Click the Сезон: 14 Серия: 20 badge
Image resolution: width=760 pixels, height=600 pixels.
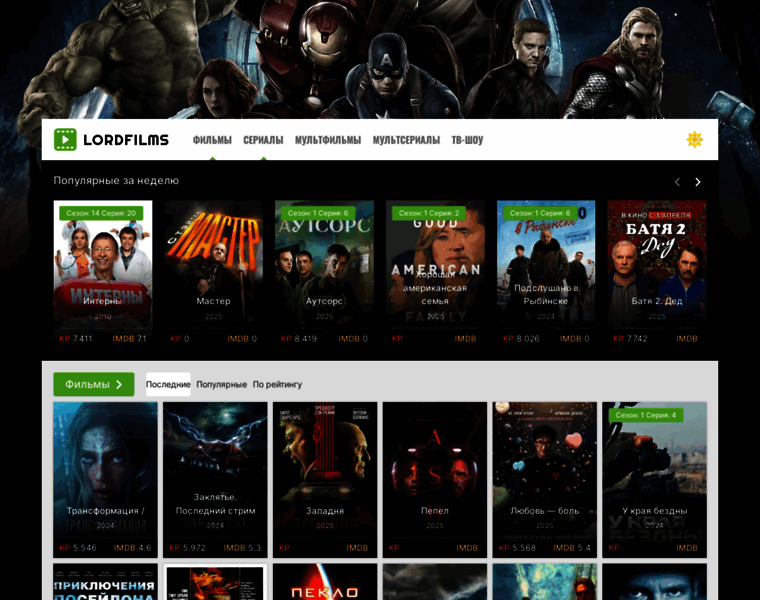click(101, 213)
